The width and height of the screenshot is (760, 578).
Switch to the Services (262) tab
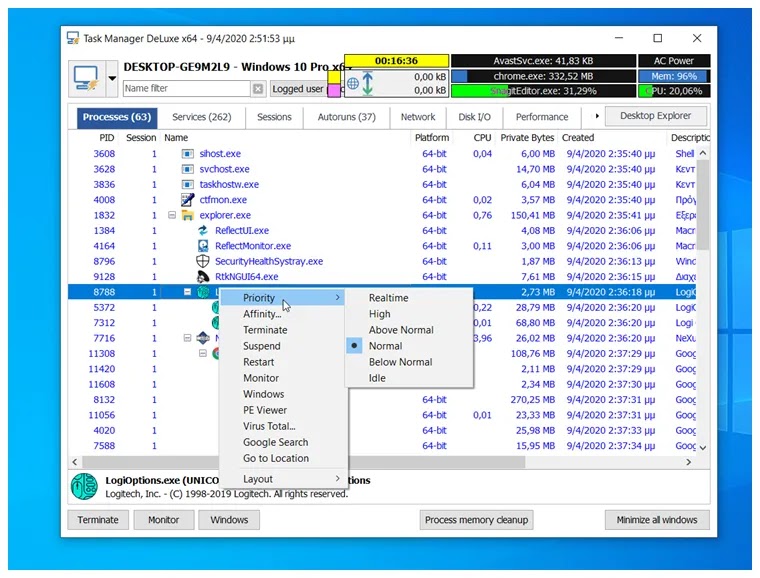coord(202,117)
